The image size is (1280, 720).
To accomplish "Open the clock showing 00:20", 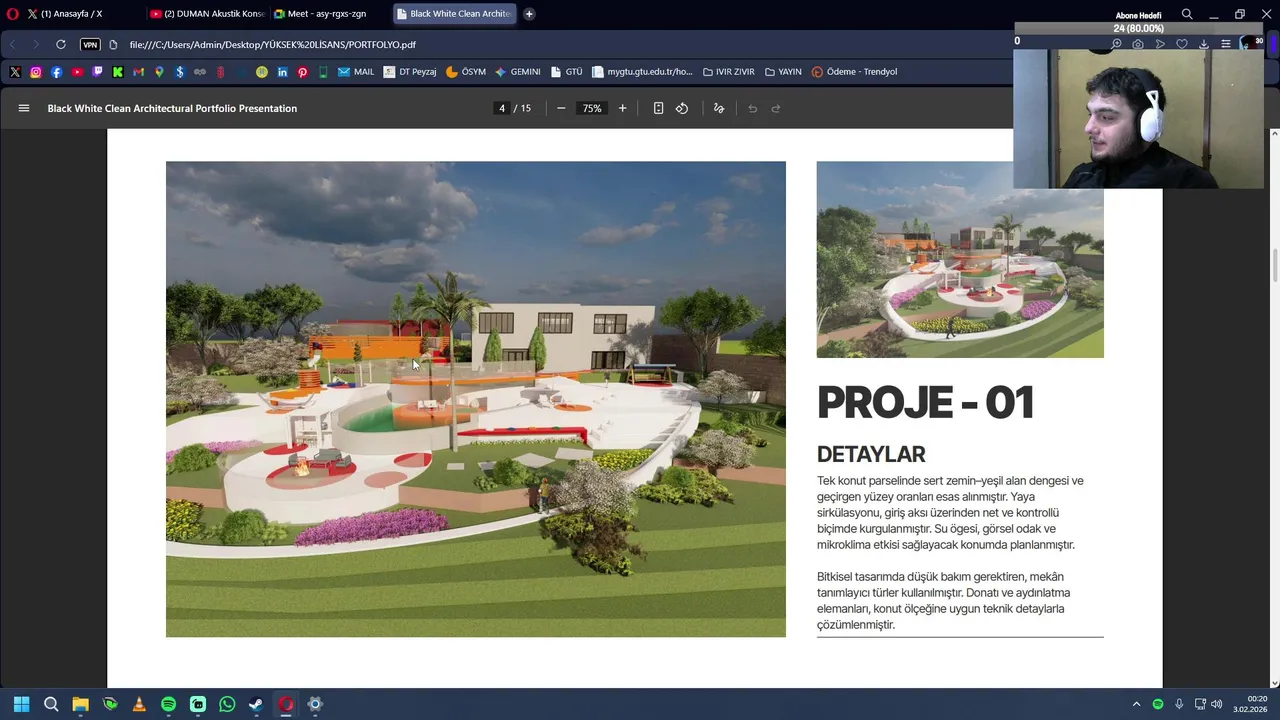I will pos(1251,704).
